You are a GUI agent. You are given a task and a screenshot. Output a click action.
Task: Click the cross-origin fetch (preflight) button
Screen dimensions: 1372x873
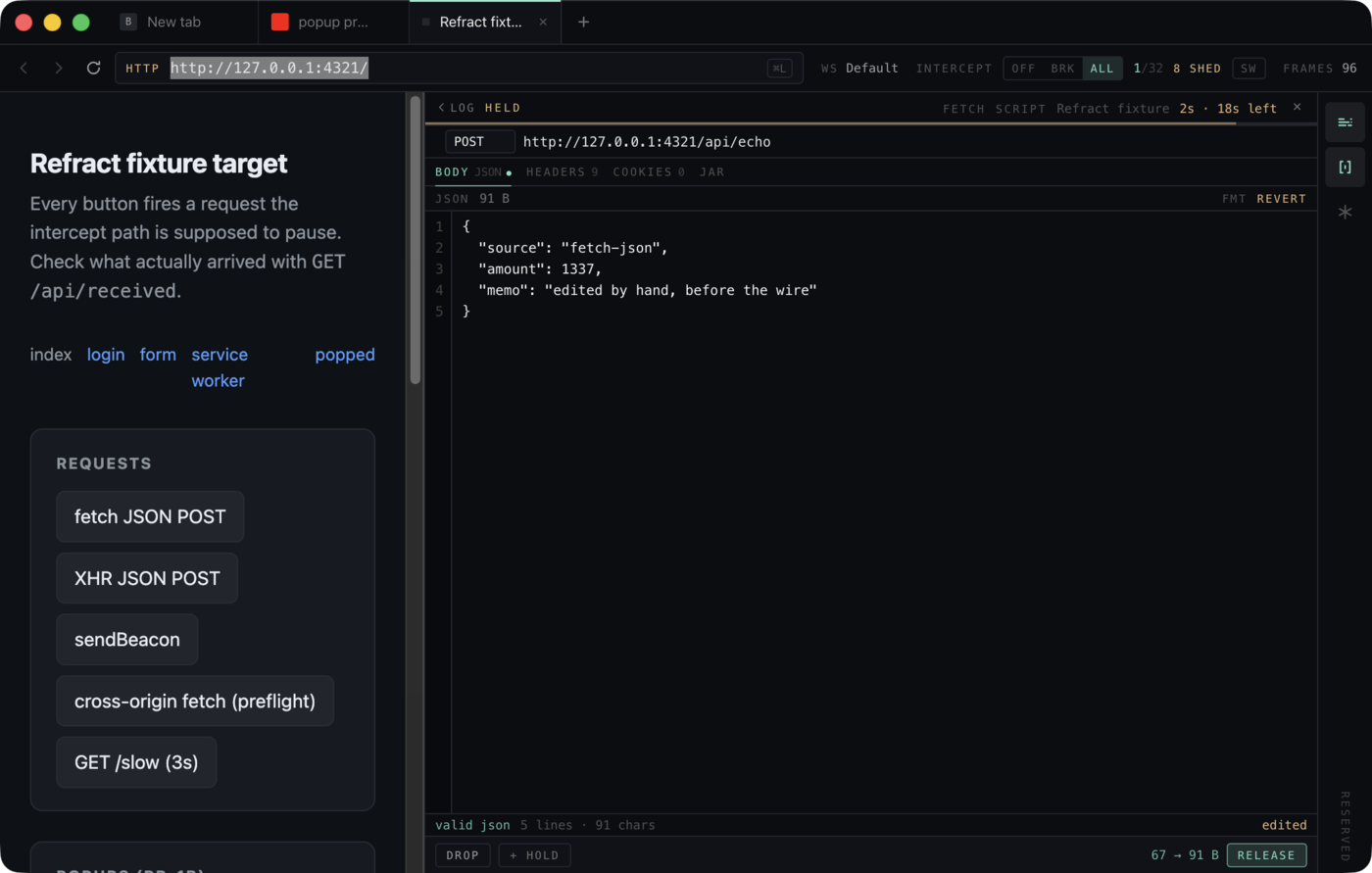click(x=195, y=701)
